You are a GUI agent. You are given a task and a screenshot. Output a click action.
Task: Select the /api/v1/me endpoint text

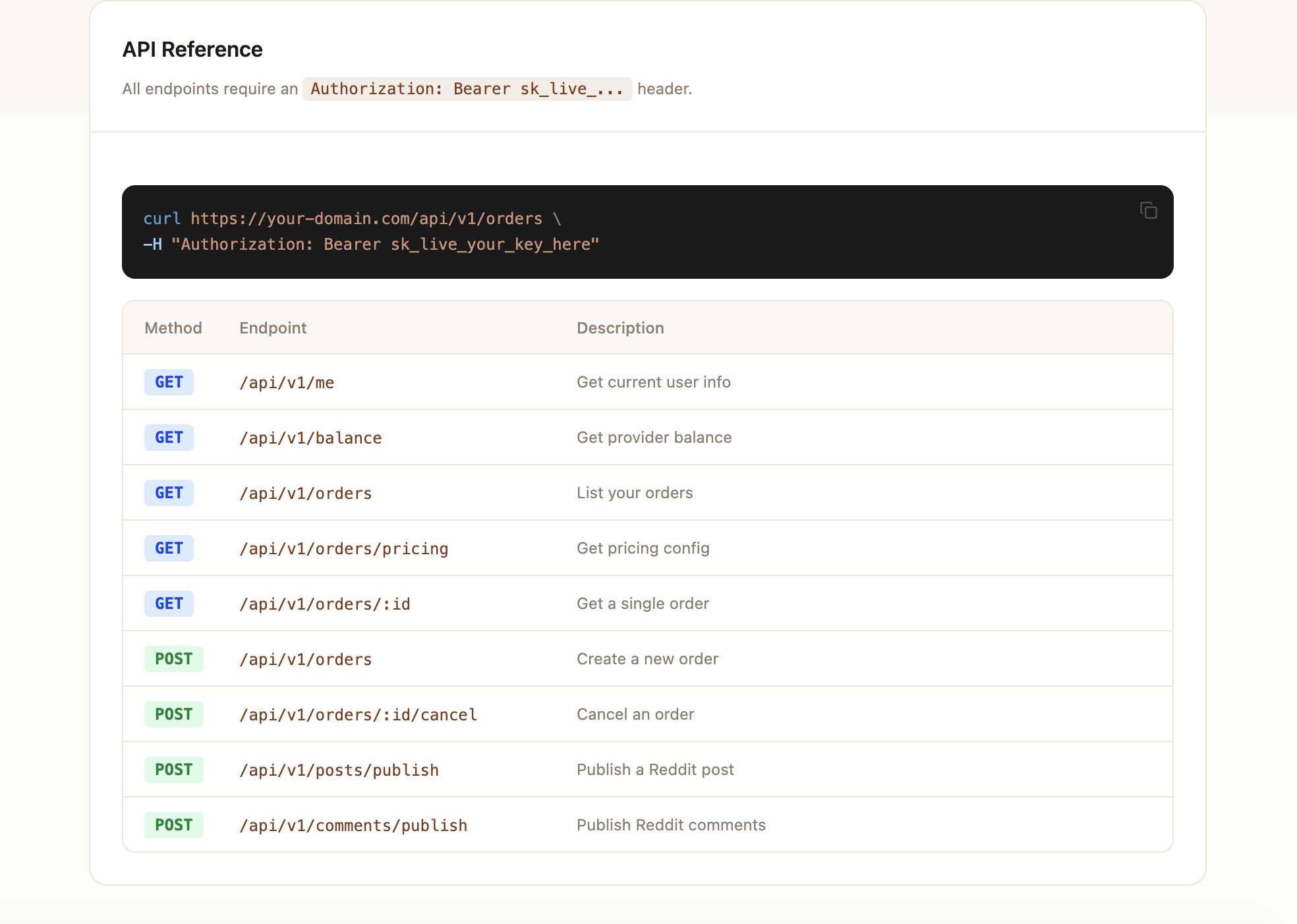287,383
